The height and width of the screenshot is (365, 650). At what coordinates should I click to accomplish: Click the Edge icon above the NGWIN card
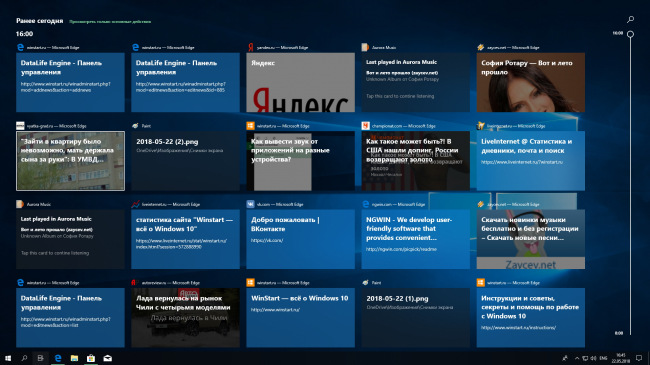365,204
